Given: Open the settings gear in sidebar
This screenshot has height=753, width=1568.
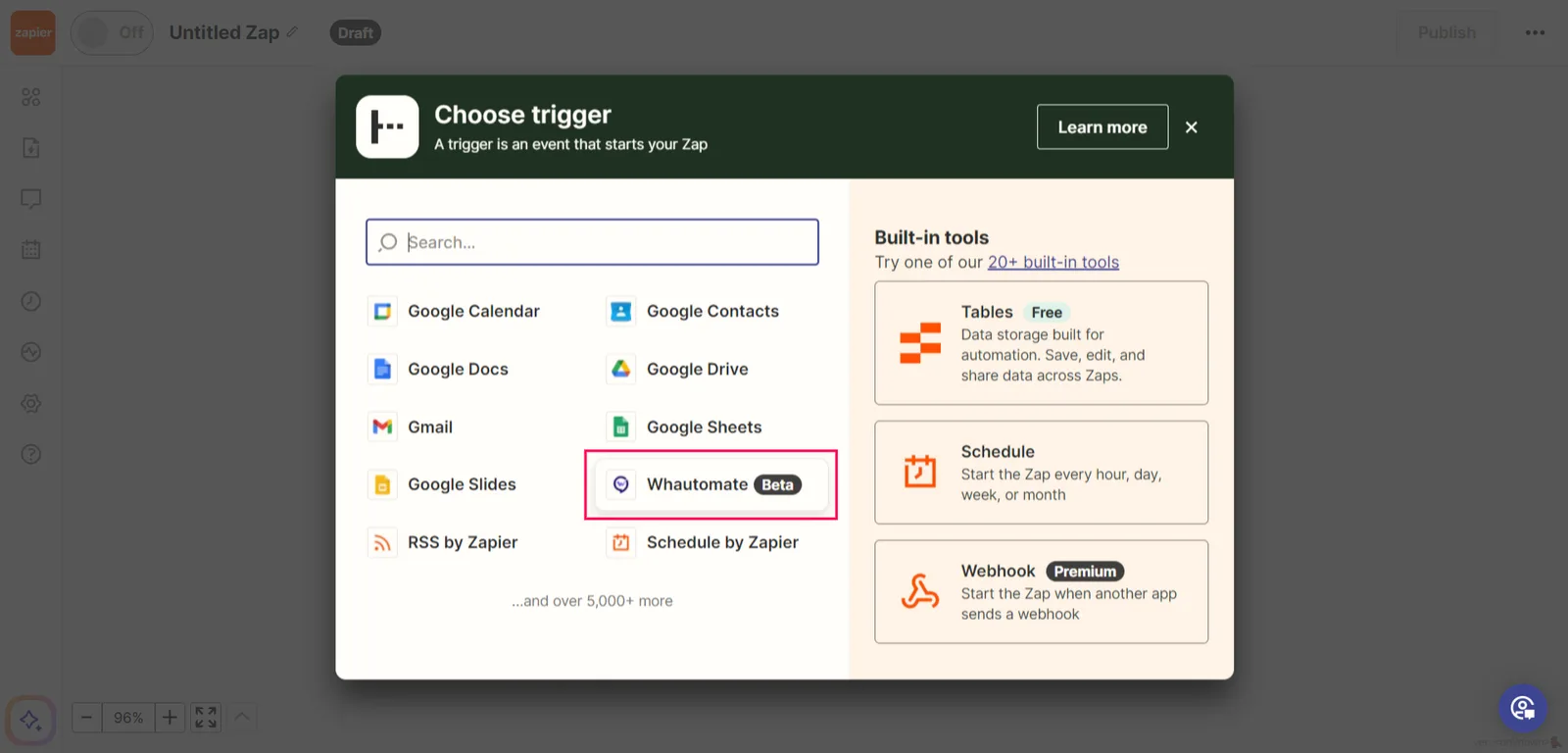Looking at the screenshot, I should (31, 403).
